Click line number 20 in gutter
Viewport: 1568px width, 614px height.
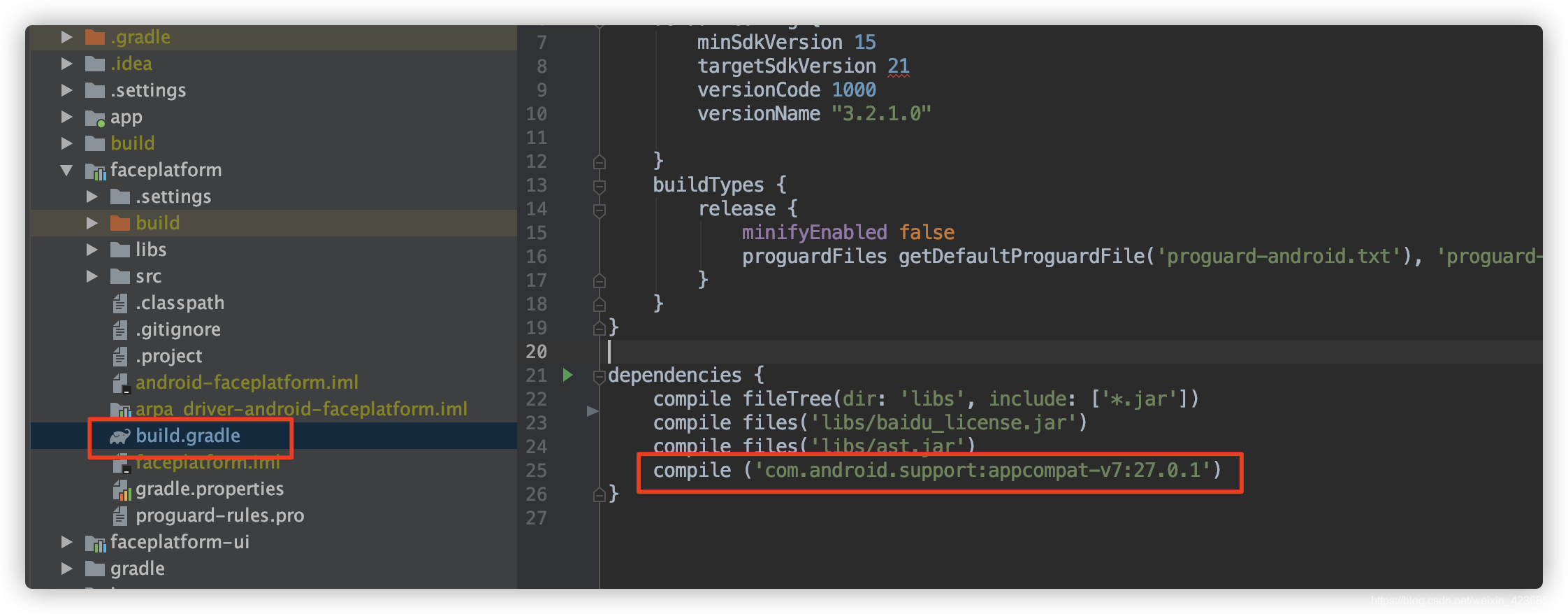coord(536,351)
